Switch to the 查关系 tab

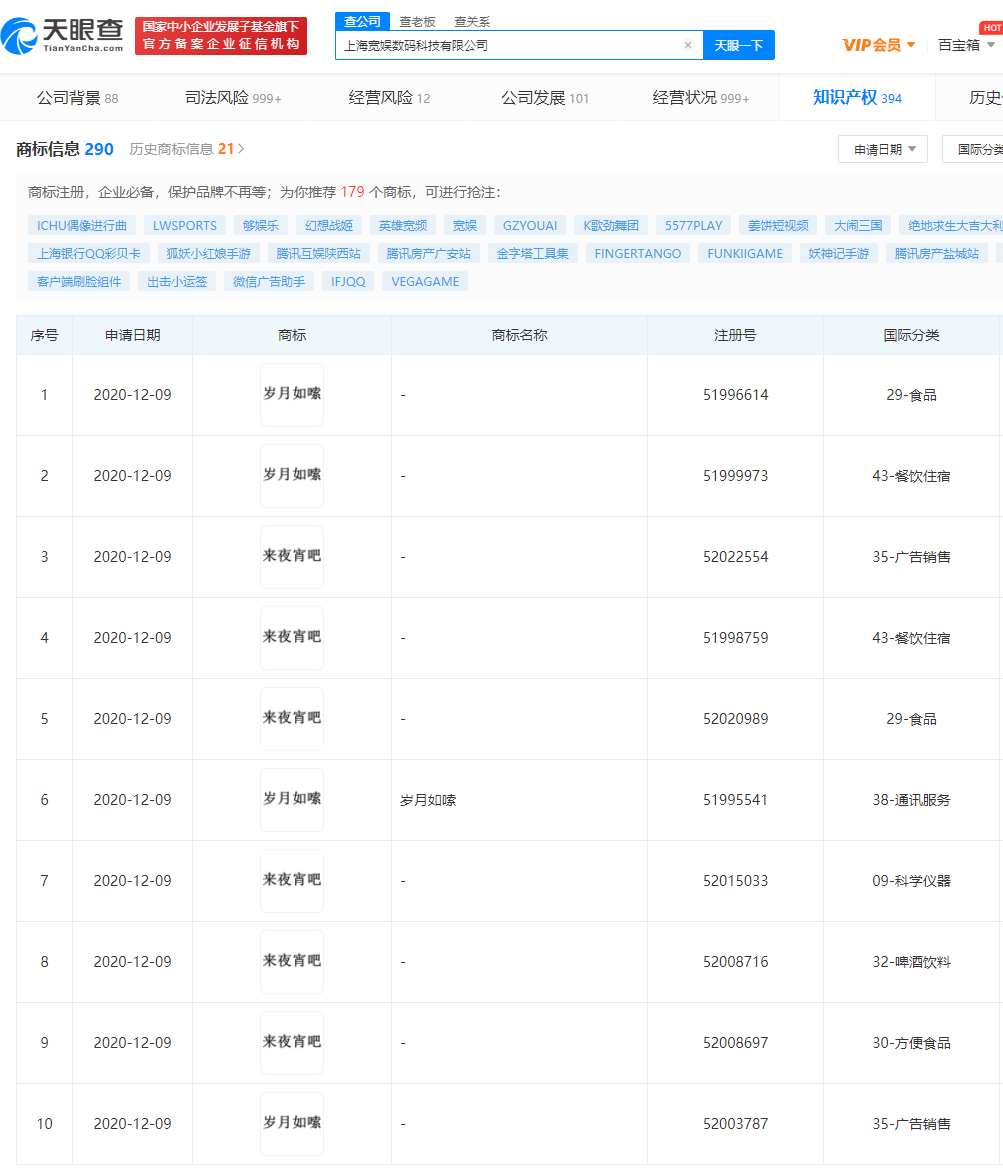point(472,21)
